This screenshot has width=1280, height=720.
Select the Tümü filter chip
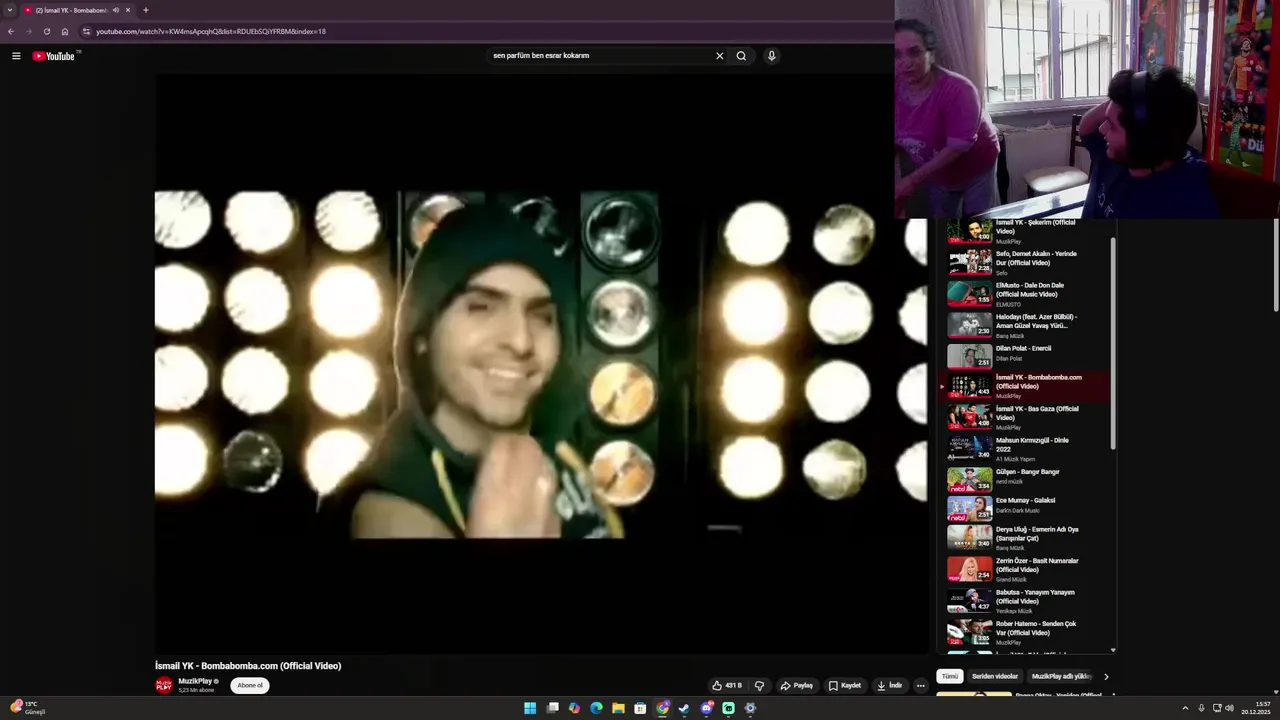coord(949,677)
